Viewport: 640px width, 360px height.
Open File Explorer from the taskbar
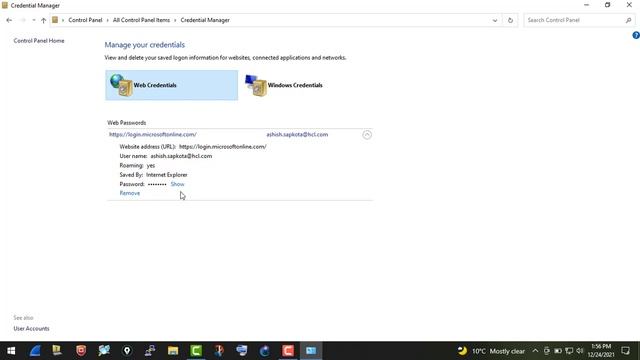[173, 351]
